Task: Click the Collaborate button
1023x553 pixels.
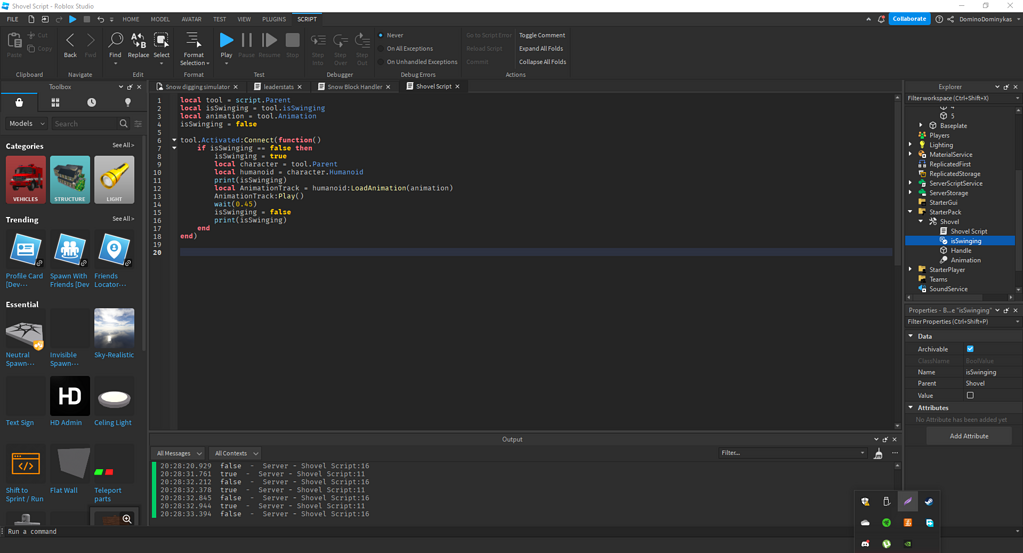Action: (x=908, y=19)
